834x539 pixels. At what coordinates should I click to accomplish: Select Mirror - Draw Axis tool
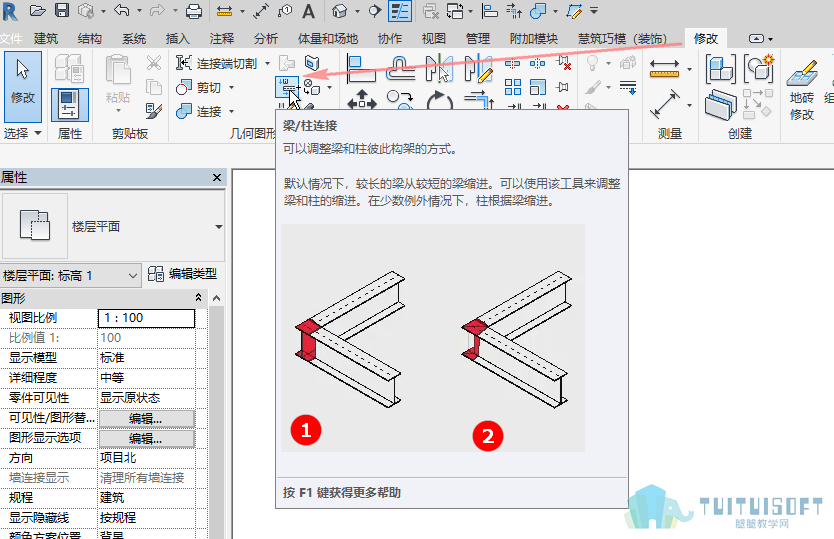click(478, 69)
